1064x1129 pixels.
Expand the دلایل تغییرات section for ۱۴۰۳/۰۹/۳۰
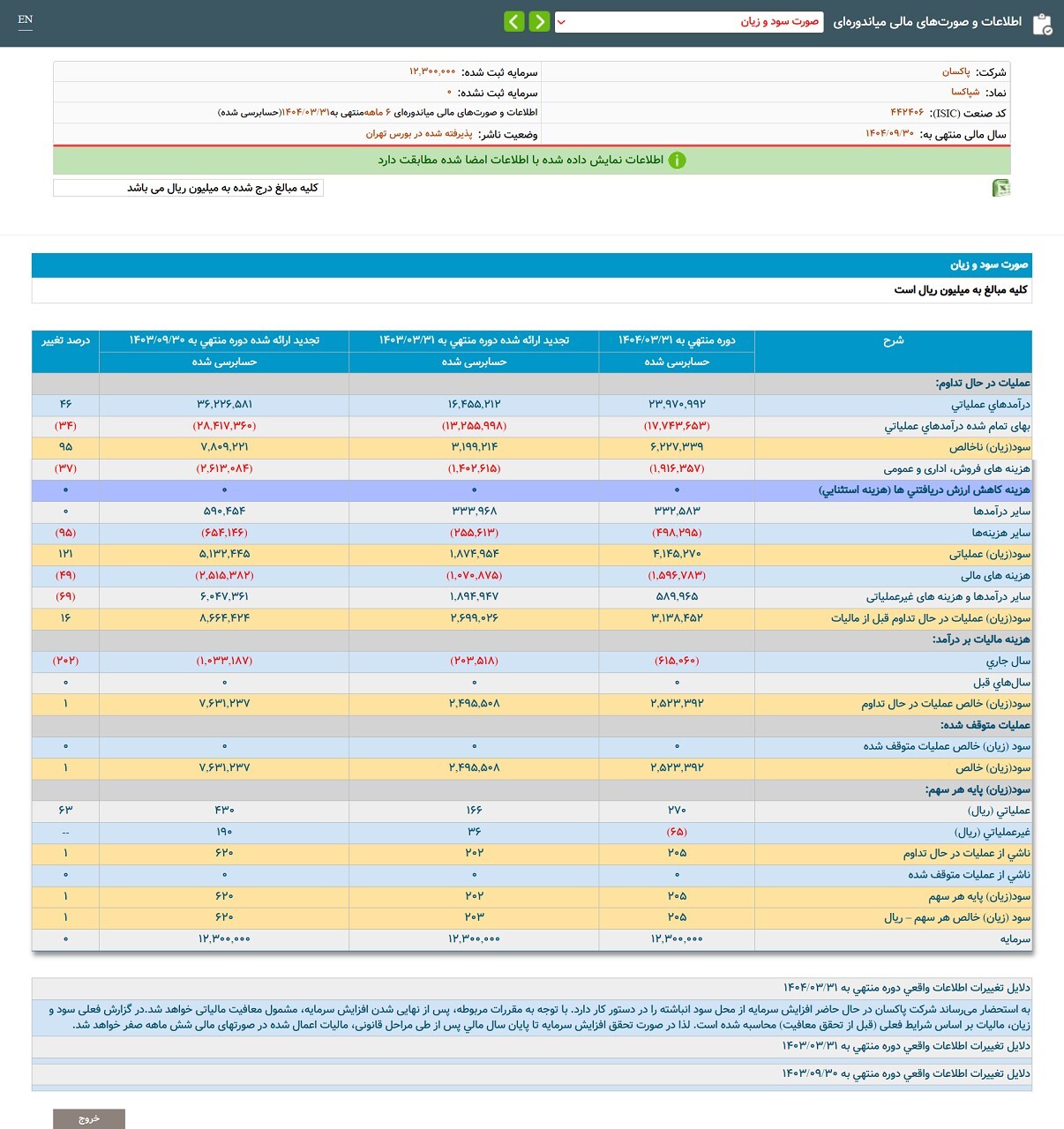click(905, 1073)
